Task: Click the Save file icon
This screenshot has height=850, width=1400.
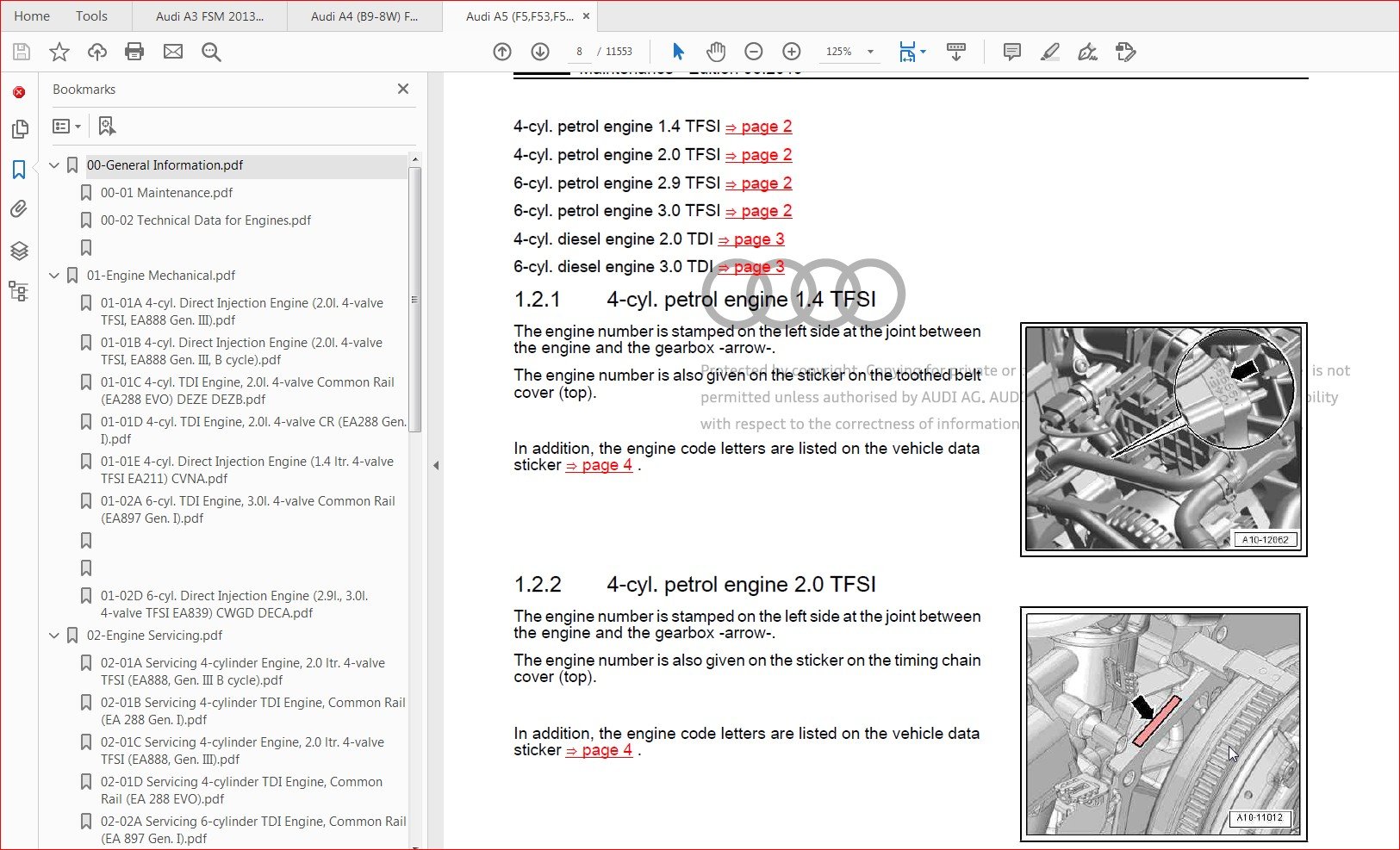Action: [x=22, y=52]
